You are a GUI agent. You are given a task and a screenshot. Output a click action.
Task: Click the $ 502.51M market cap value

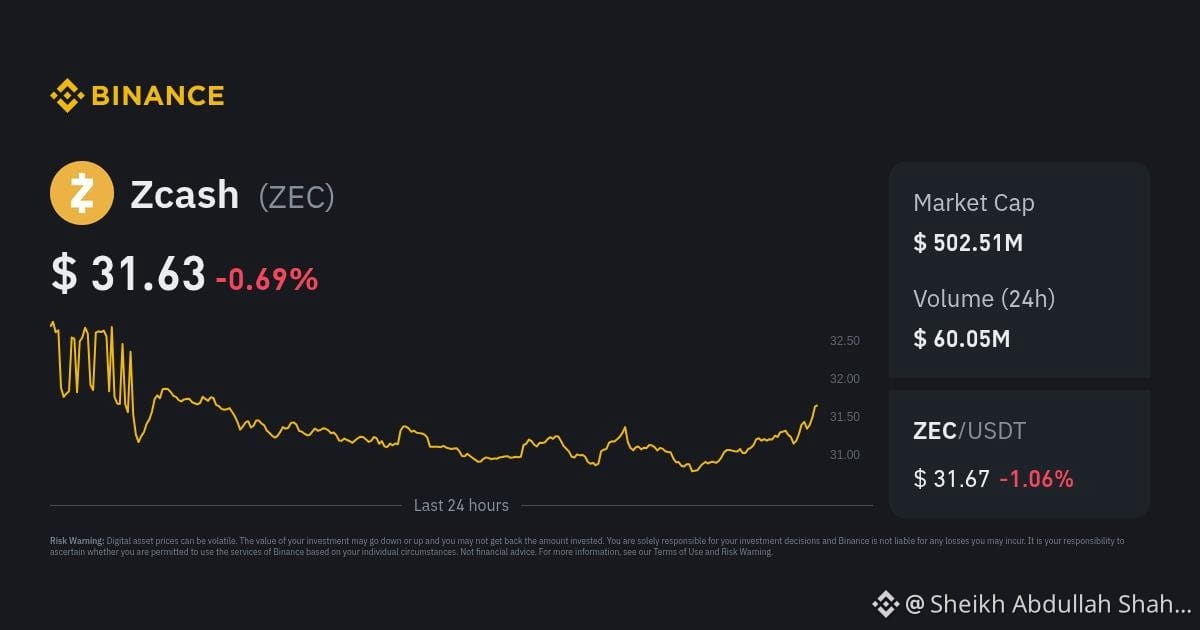click(x=968, y=242)
